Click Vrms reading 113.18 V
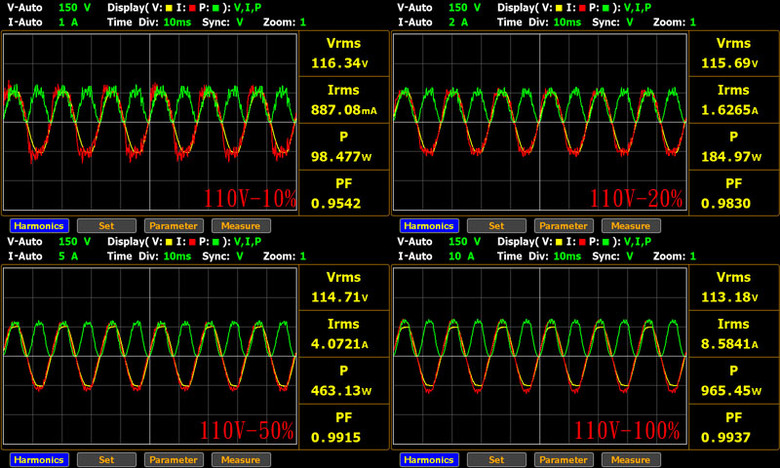This screenshot has height=468, width=780. tap(730, 297)
